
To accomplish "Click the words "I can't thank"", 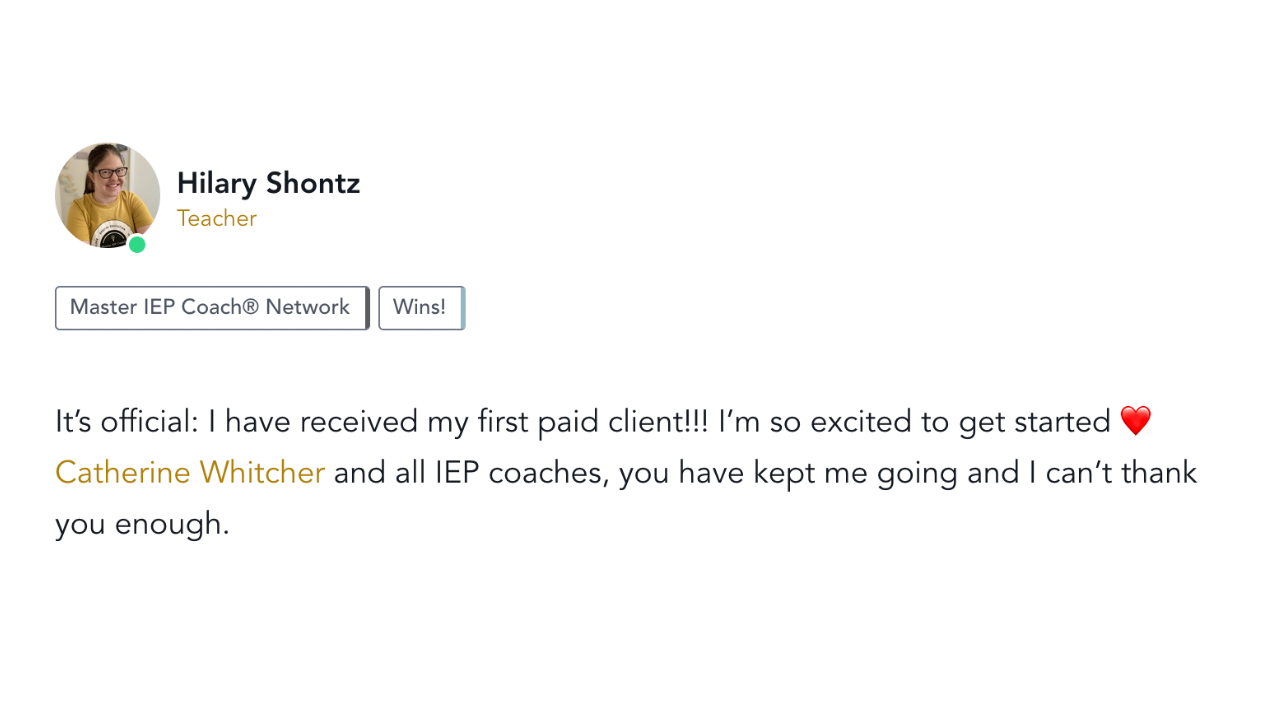I will [x=1113, y=472].
